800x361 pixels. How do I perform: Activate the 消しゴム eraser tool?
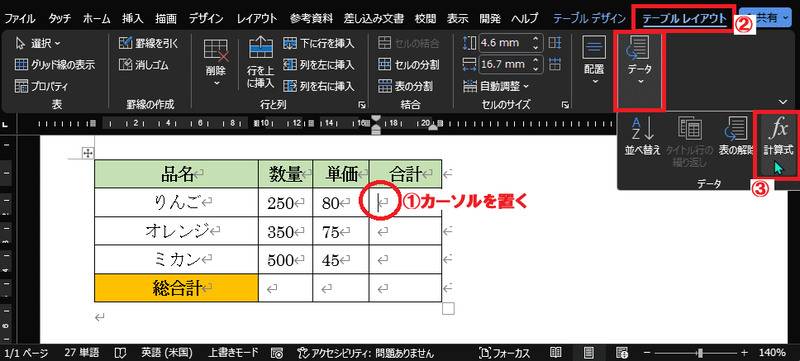click(143, 65)
